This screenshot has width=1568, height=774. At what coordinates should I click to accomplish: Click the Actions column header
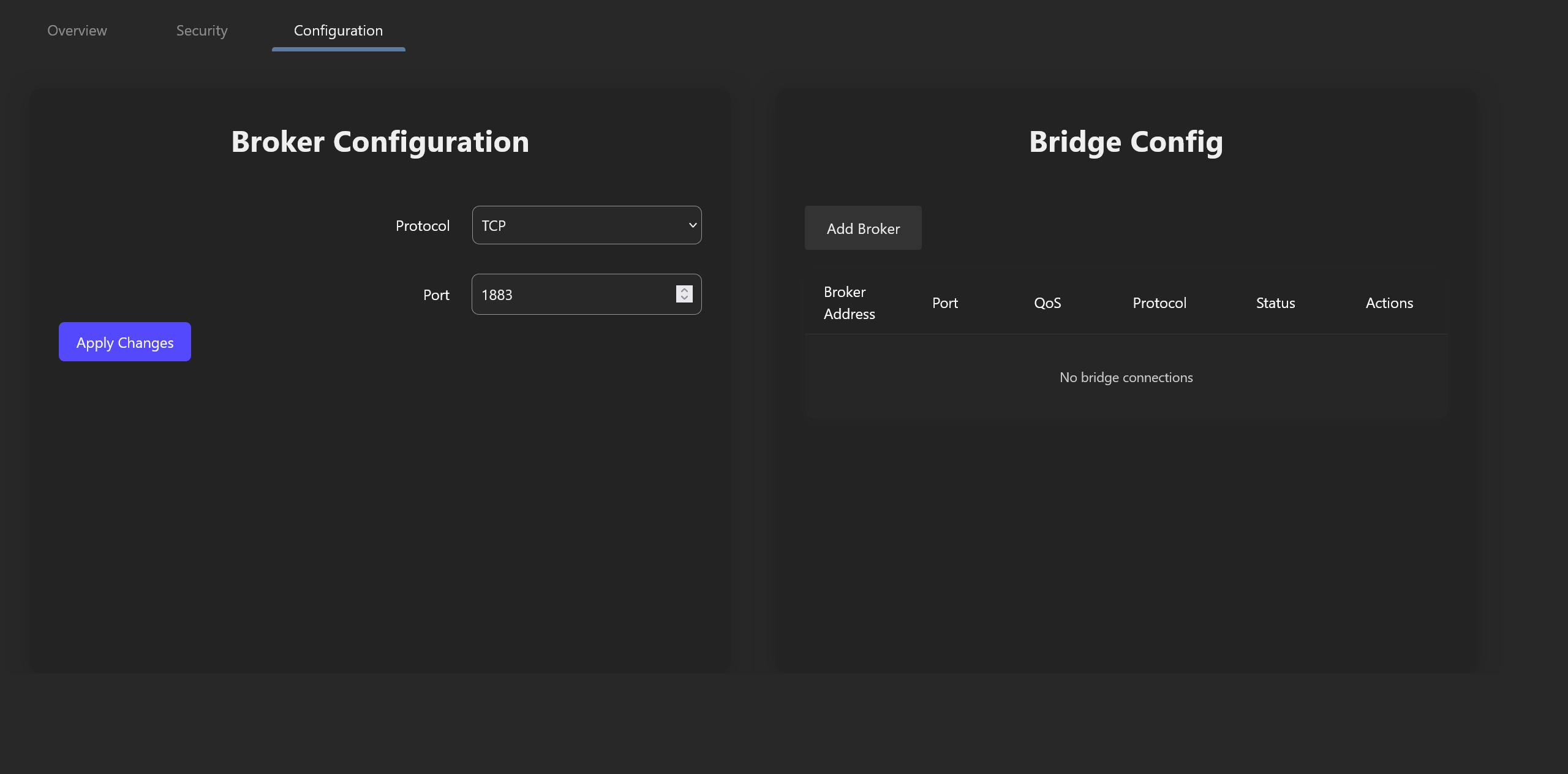[x=1389, y=303]
